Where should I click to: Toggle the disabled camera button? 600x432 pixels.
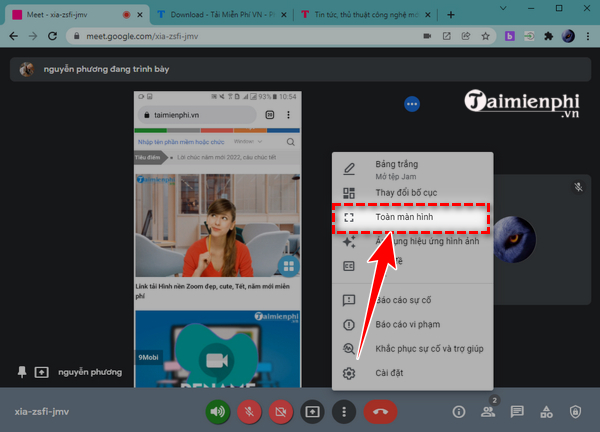(x=281, y=412)
